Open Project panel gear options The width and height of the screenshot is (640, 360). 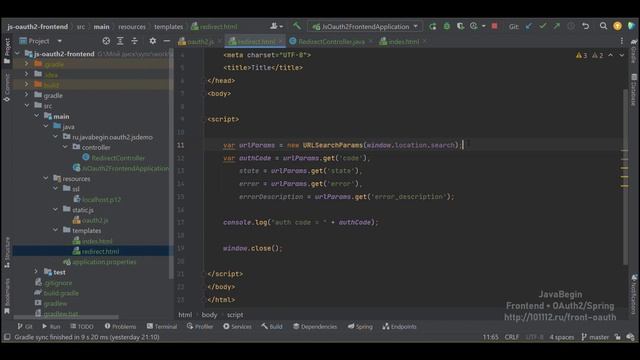pyautogui.click(x=153, y=41)
